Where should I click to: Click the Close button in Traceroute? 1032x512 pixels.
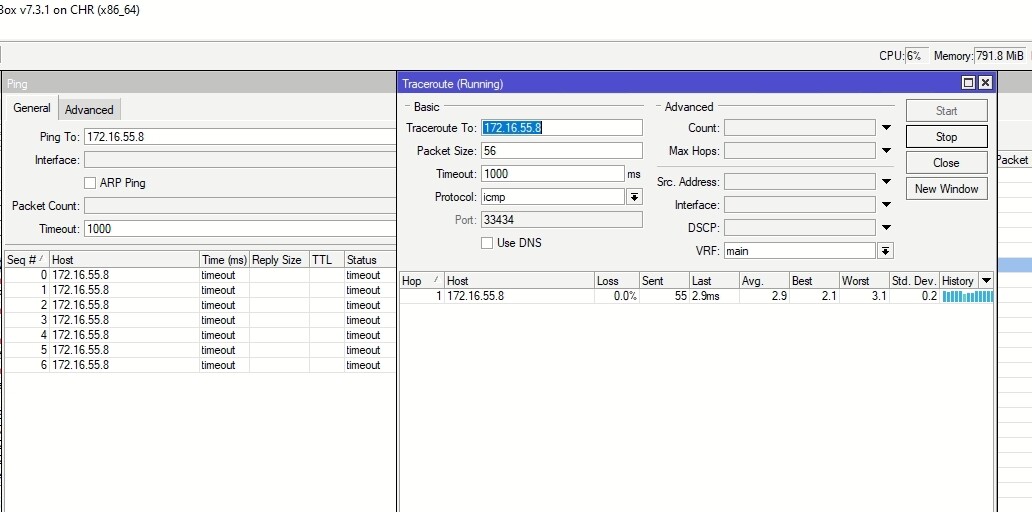click(946, 162)
